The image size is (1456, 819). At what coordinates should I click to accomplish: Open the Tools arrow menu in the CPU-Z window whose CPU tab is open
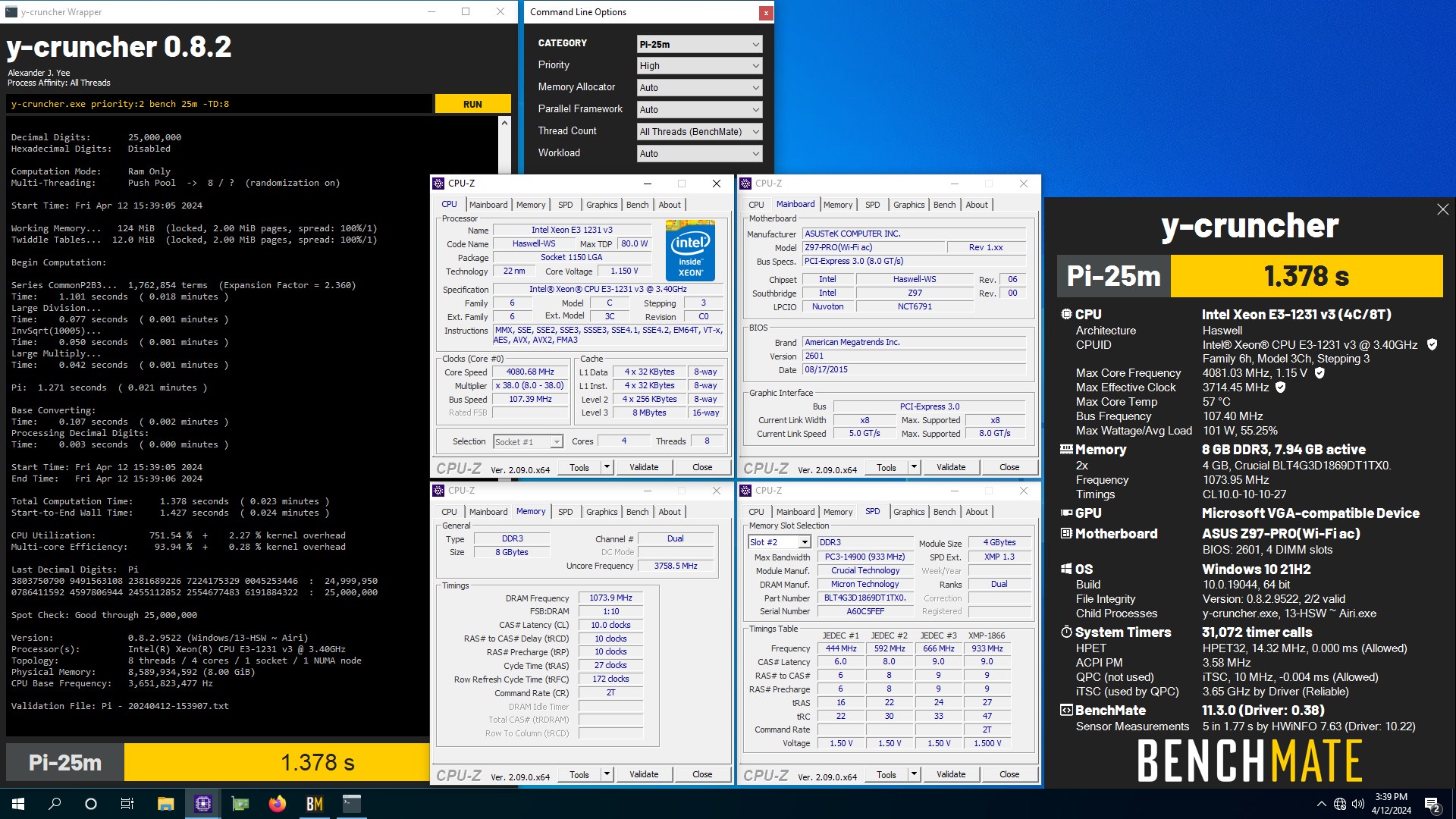point(607,468)
